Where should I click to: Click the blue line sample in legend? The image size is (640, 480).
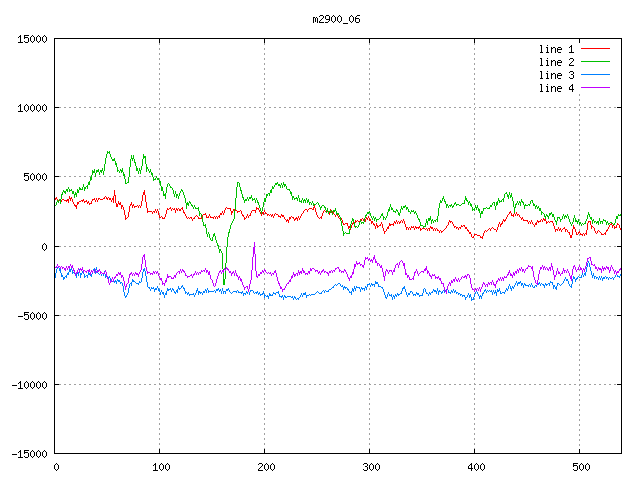tap(595, 75)
